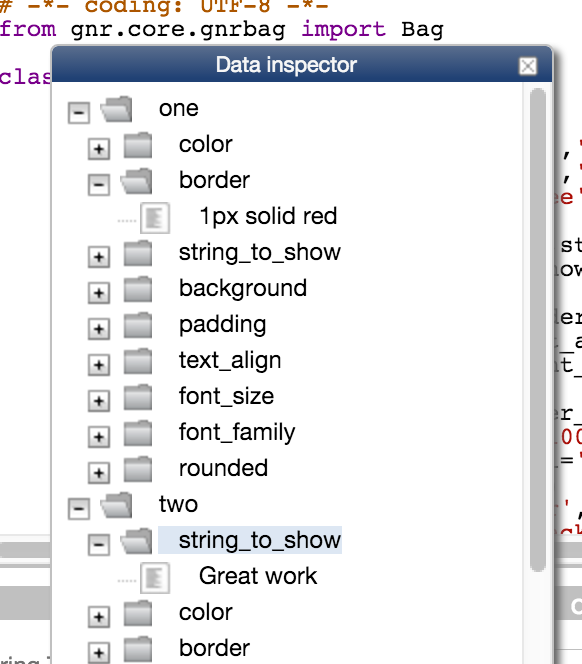This screenshot has height=664, width=582.
Task: Select the 'font_family' tree label
Action: (x=237, y=432)
